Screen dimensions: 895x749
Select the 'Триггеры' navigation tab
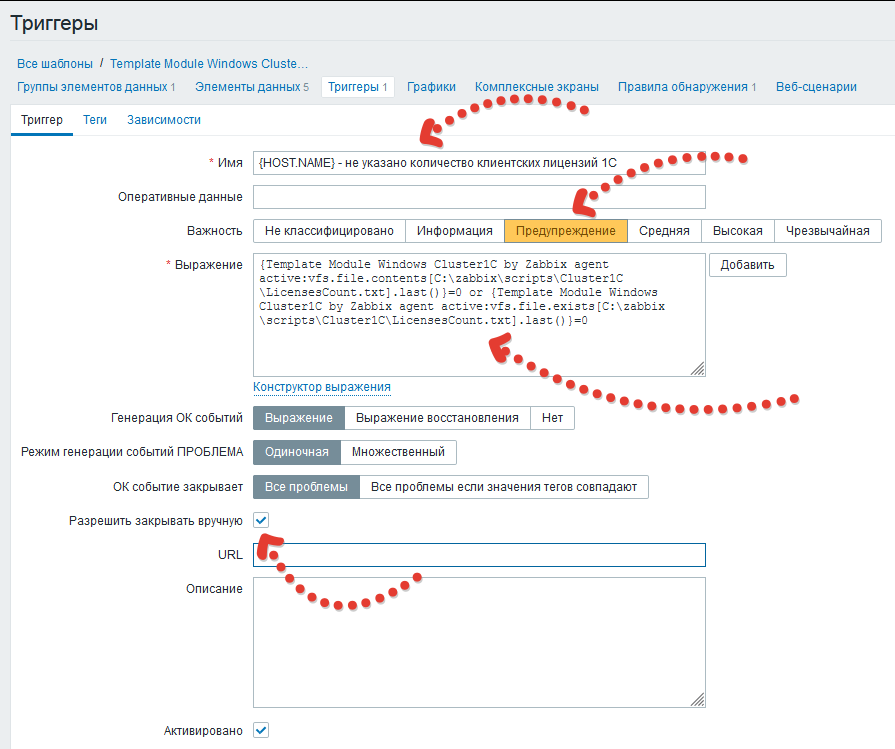[x=357, y=87]
